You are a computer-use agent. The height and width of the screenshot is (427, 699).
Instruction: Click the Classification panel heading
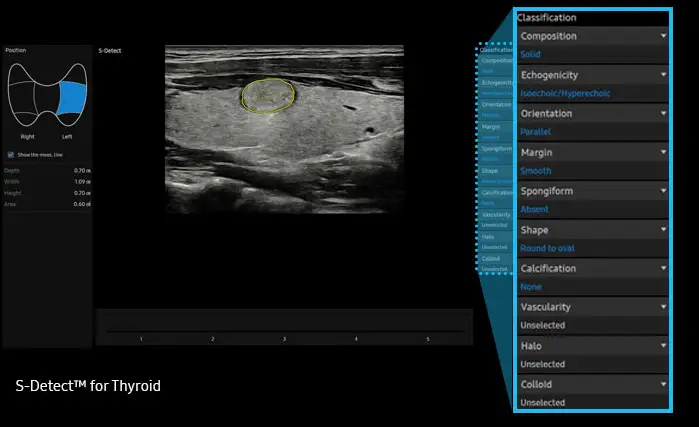tap(547, 17)
